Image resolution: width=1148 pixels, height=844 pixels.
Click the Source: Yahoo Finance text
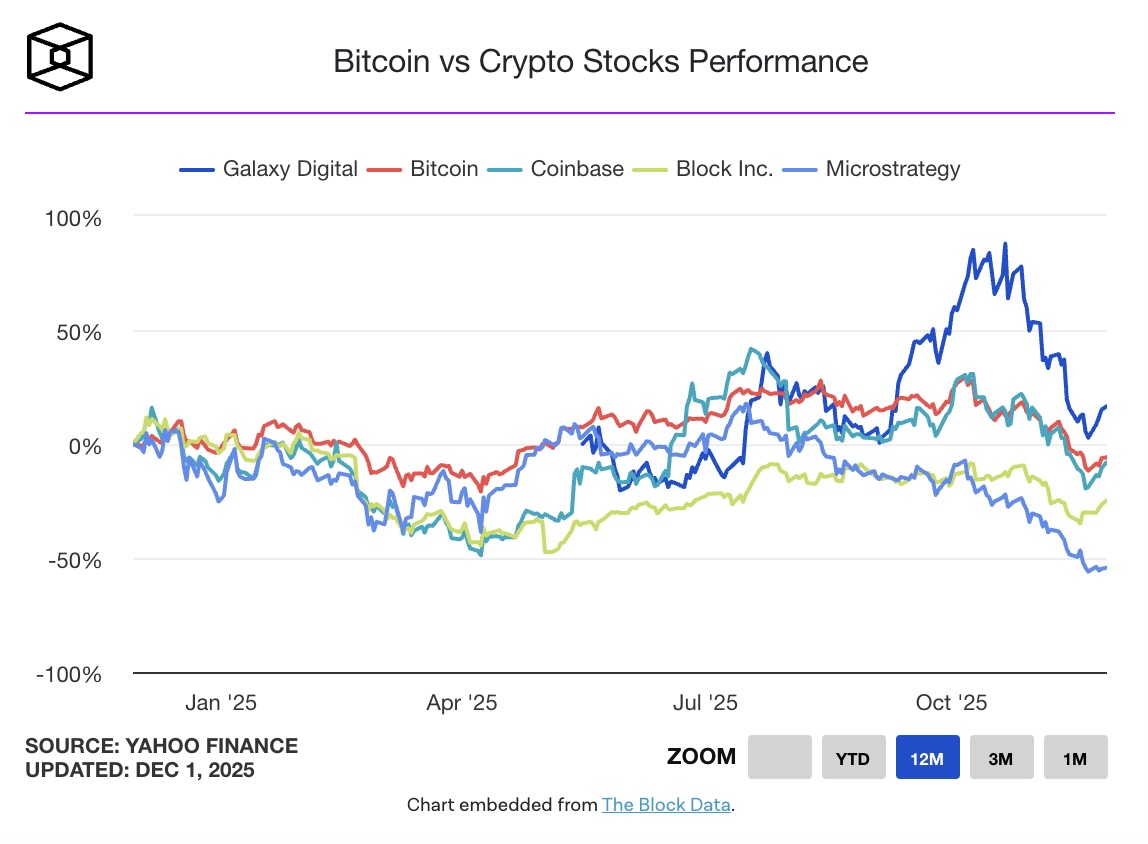point(161,746)
